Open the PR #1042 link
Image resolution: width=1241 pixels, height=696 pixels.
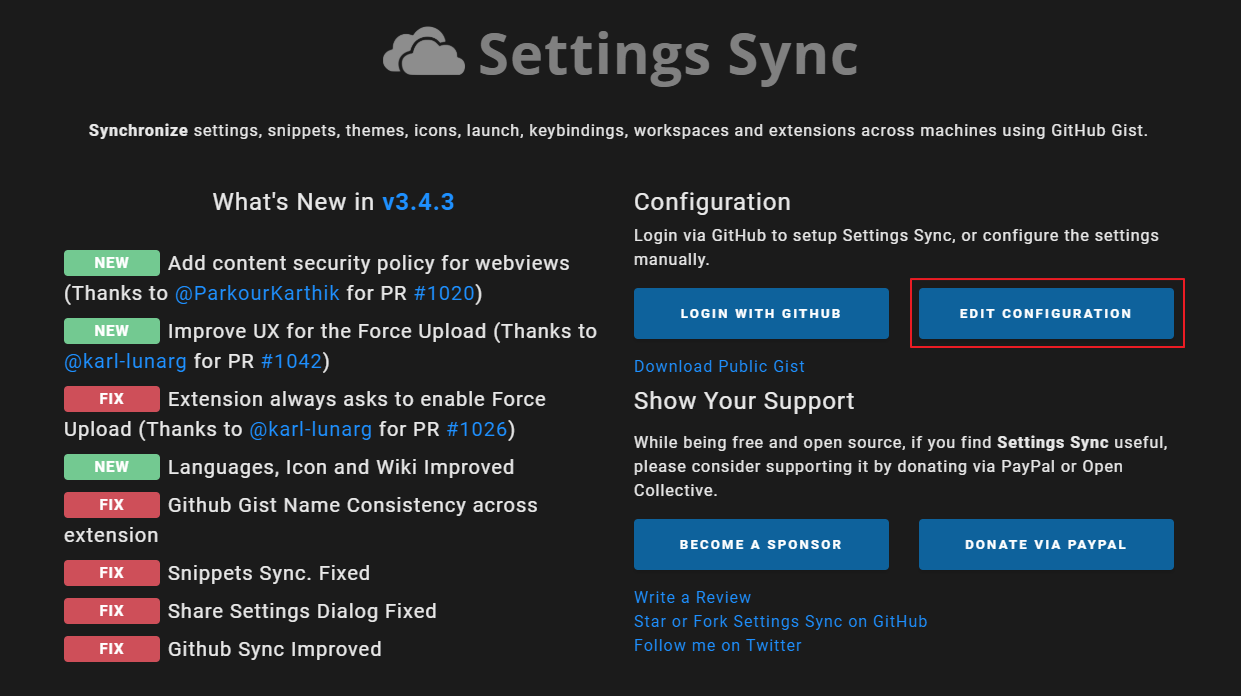pyautogui.click(x=291, y=361)
